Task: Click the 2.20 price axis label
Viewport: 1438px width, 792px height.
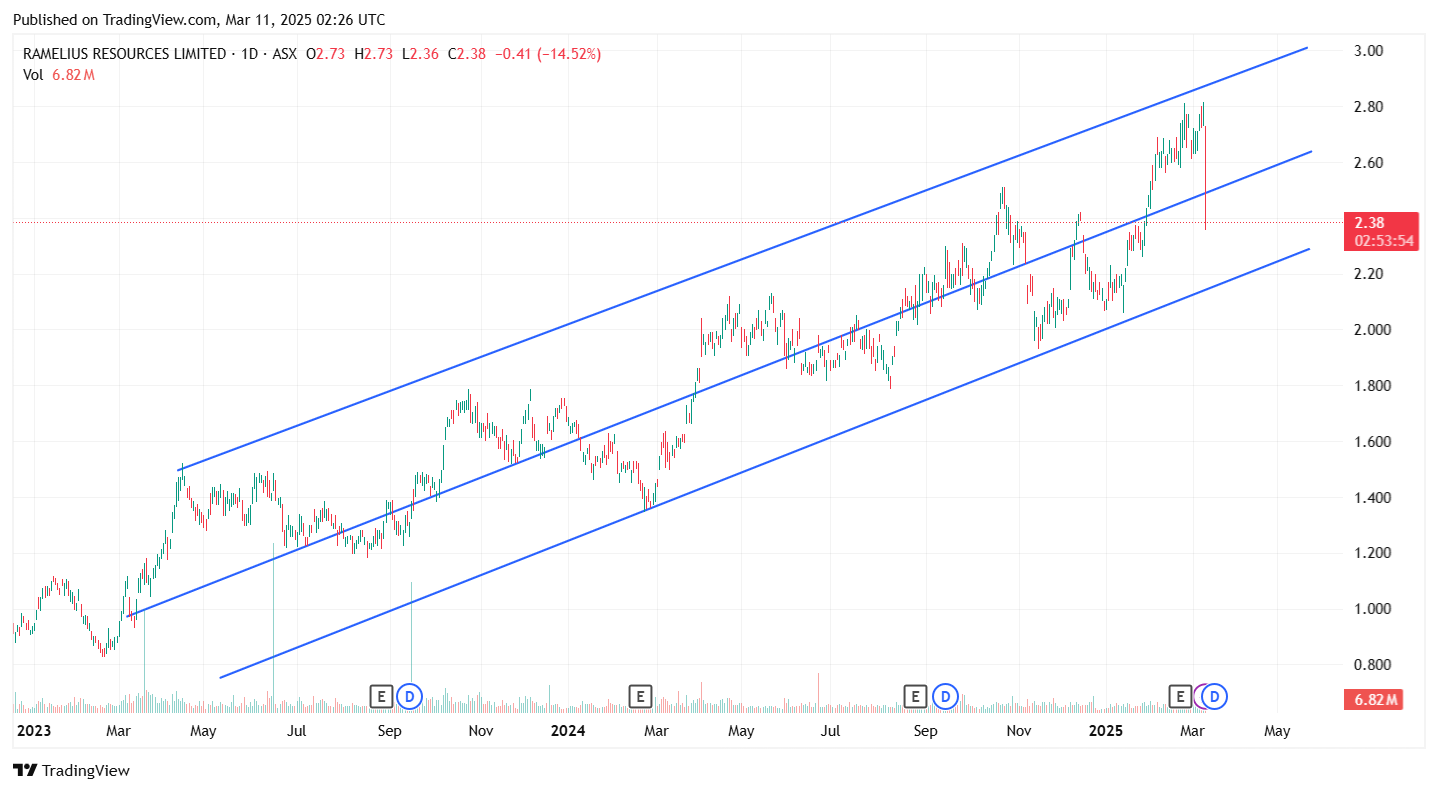Action: click(1369, 273)
